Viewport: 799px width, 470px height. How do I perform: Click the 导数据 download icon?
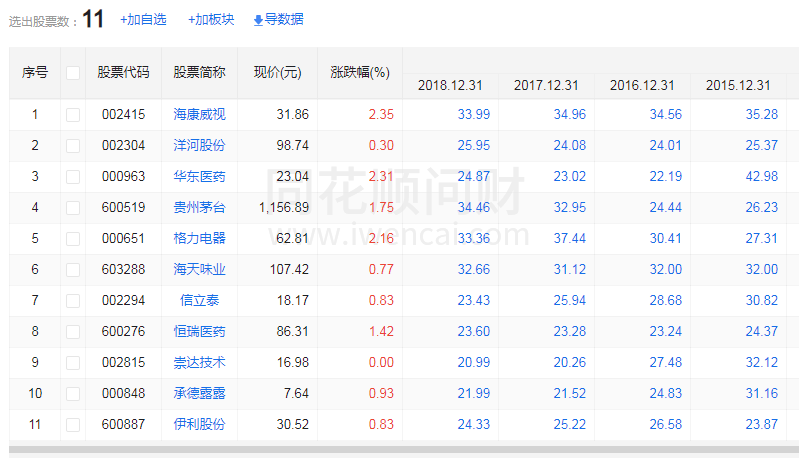[x=258, y=20]
